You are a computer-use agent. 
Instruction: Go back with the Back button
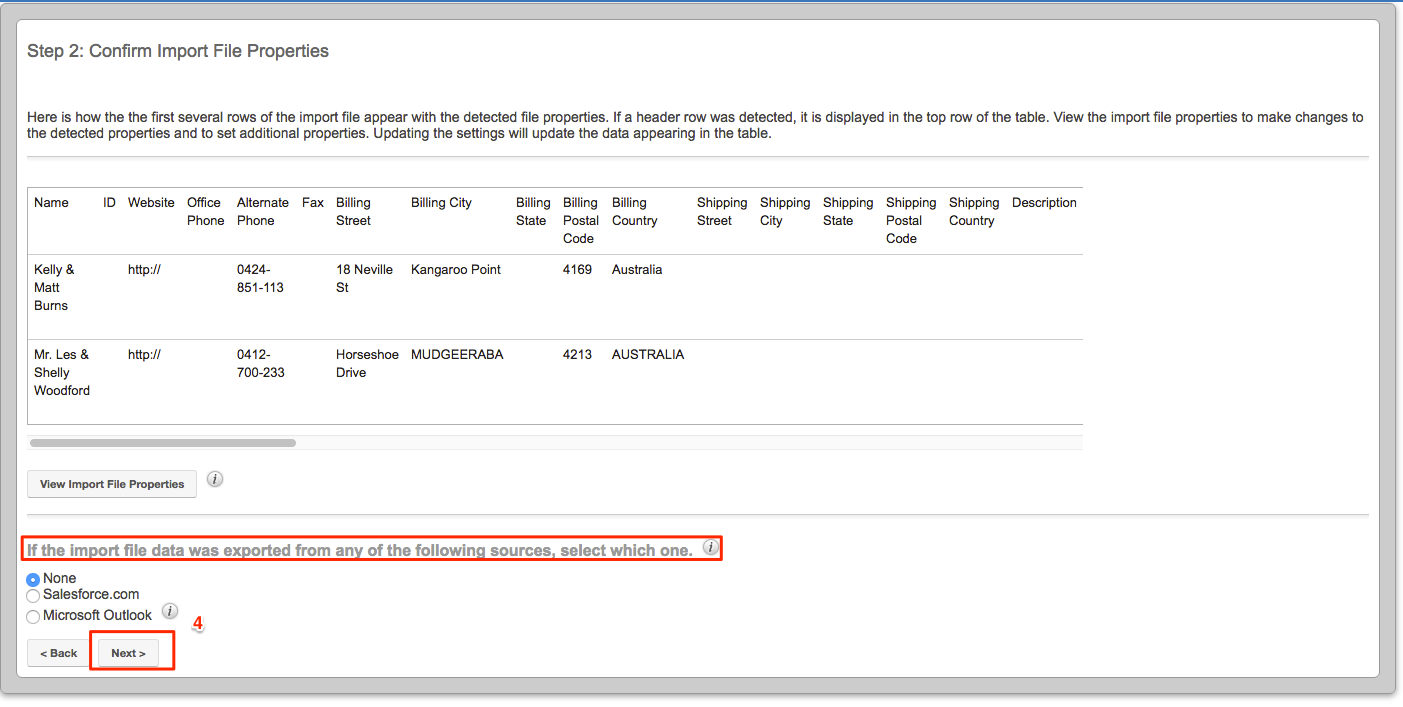(59, 653)
